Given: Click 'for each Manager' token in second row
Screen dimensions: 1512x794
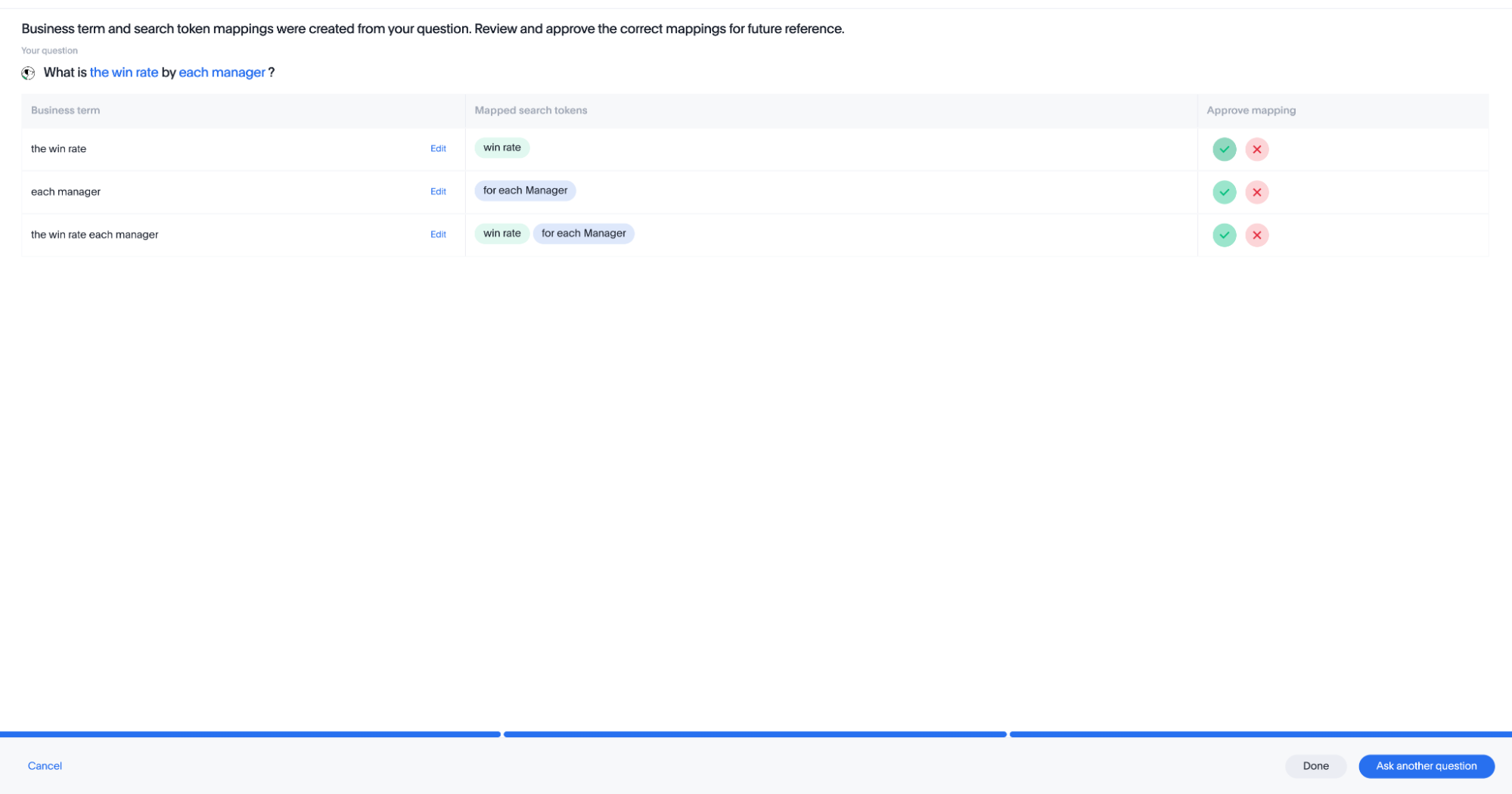Looking at the screenshot, I should pos(525,191).
